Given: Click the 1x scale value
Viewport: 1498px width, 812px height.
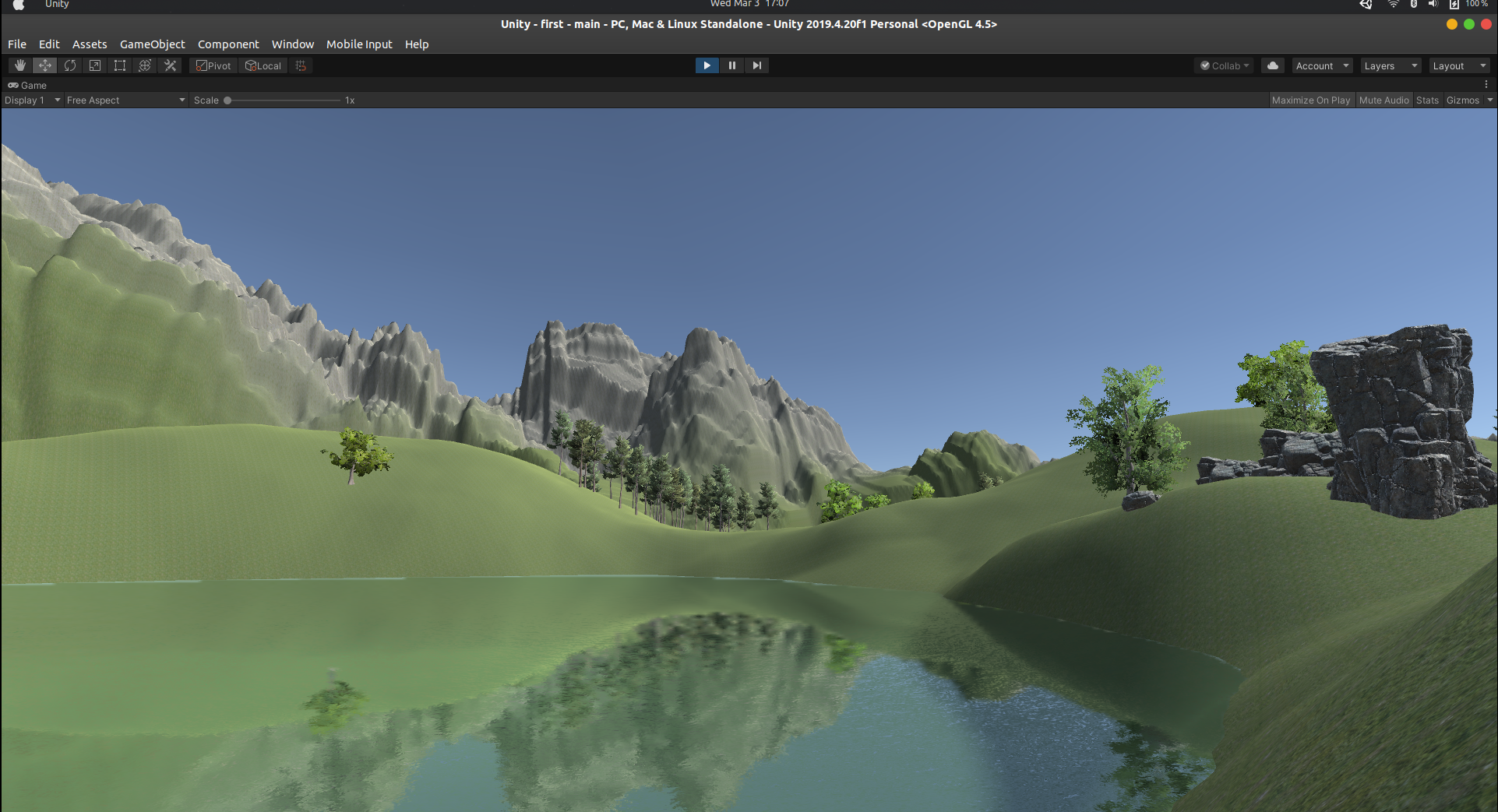Looking at the screenshot, I should click(350, 100).
